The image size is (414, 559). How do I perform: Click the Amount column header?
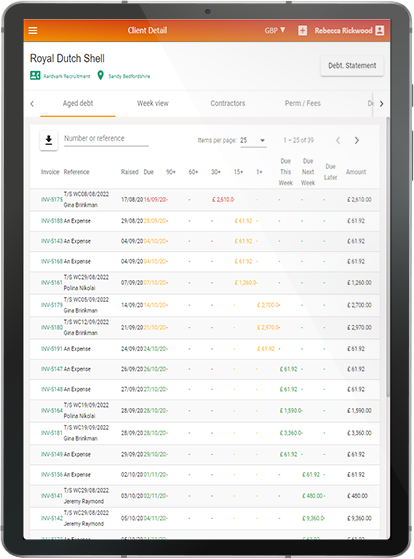click(x=356, y=172)
